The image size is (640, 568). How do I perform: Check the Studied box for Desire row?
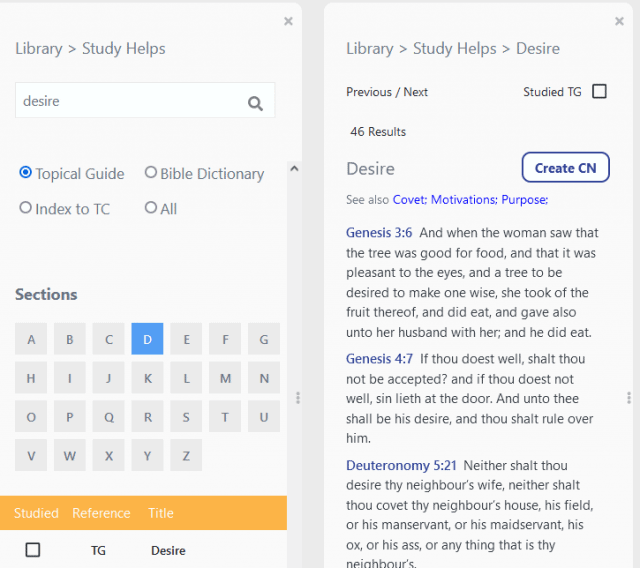click(33, 550)
